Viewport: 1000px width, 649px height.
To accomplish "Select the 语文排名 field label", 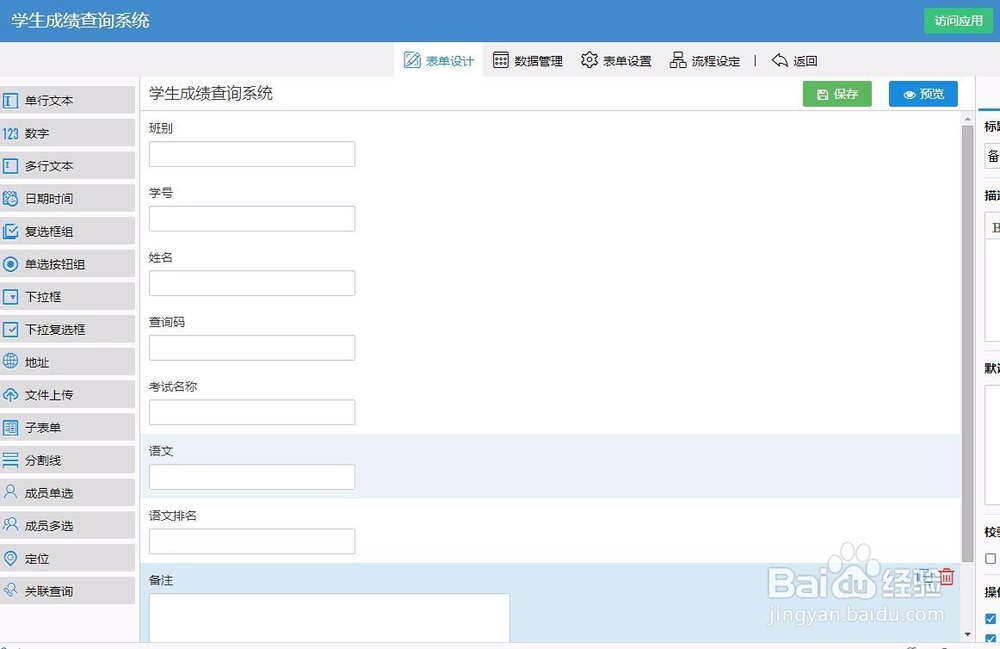I will click(x=173, y=516).
